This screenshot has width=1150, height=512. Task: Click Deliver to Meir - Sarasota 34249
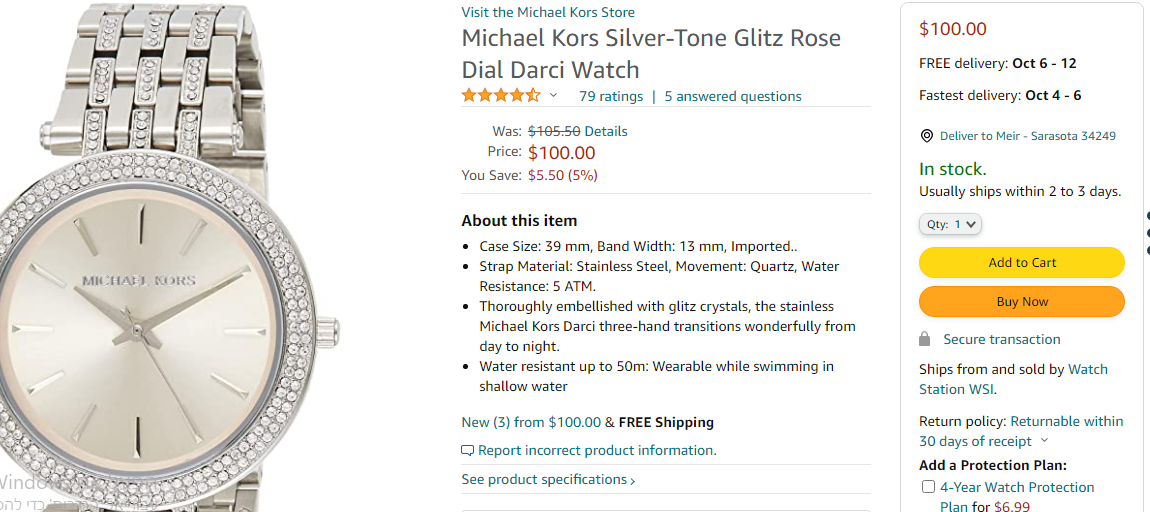1027,136
